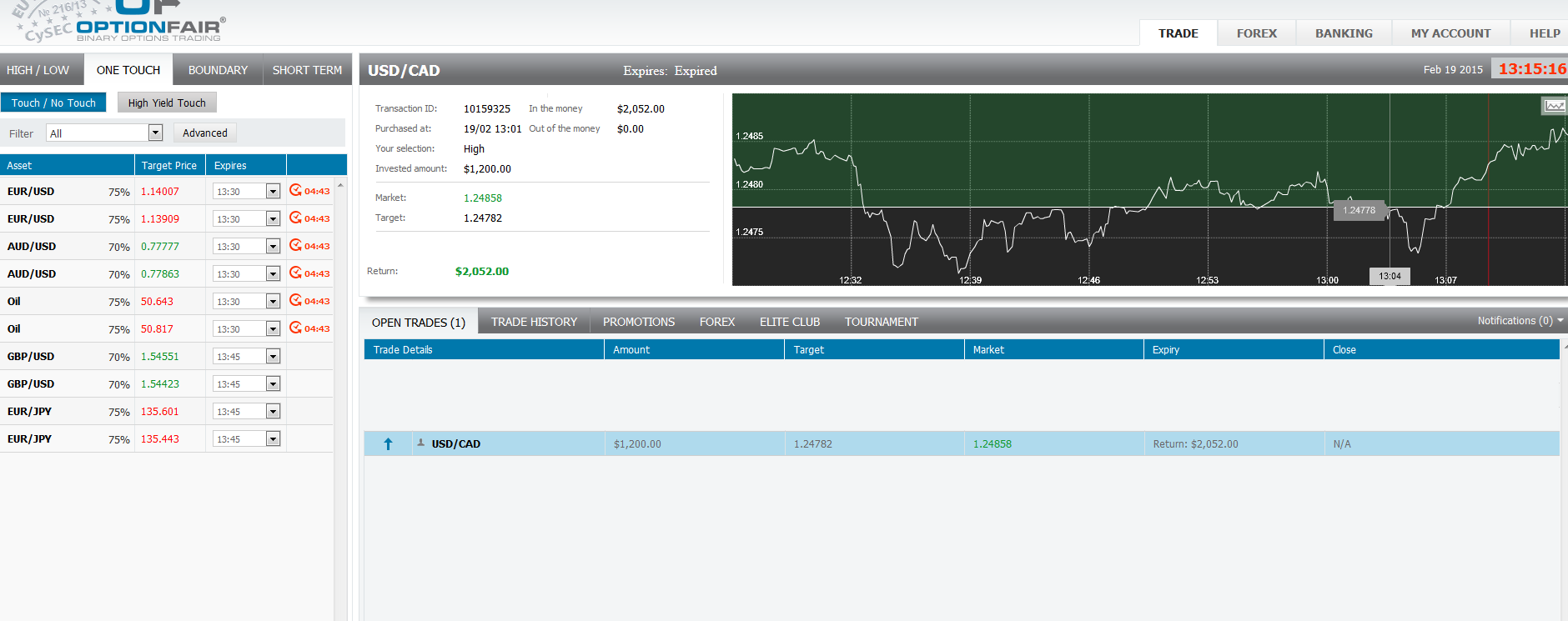Expand the Notifications (0) dropdown
1568x621 pixels.
click(1520, 321)
